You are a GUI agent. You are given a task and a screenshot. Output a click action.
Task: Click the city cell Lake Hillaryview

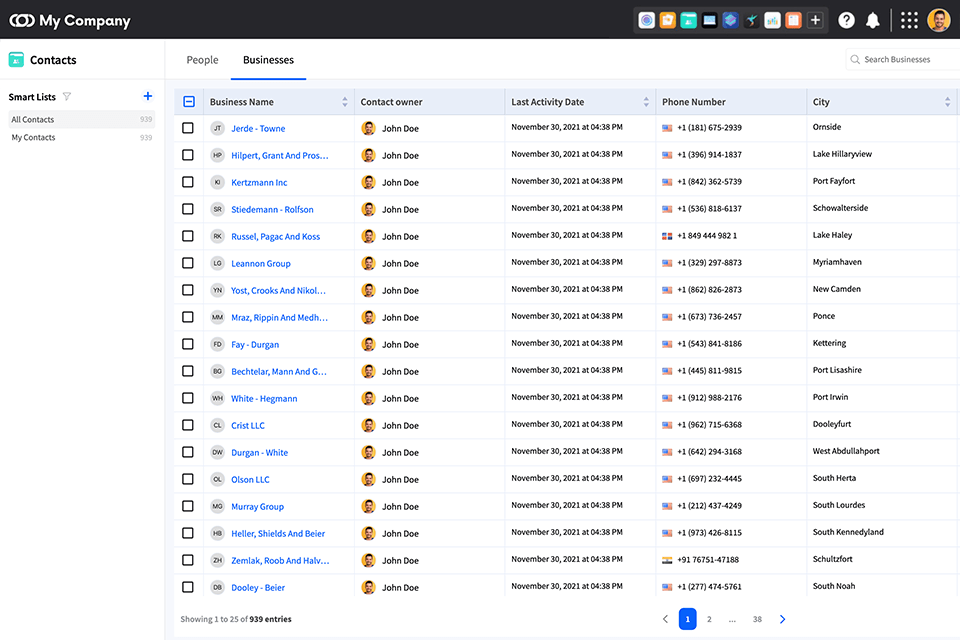pos(842,154)
